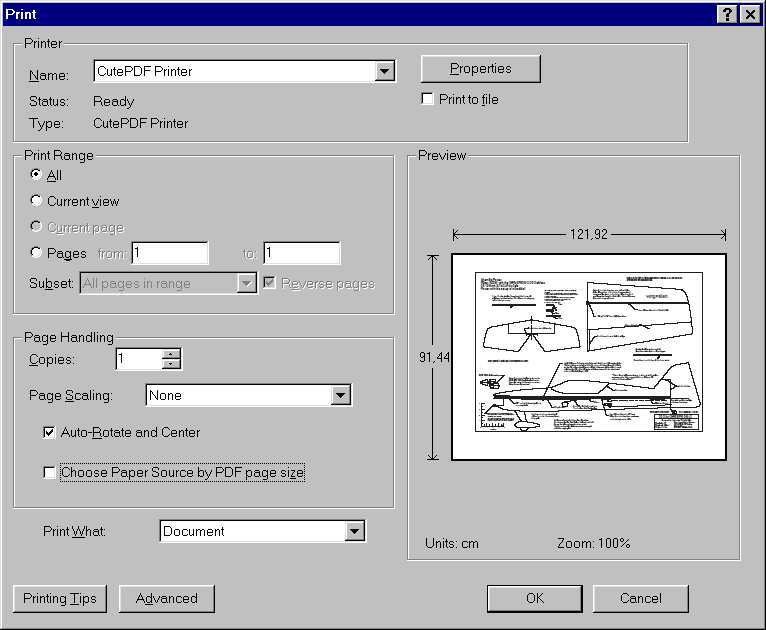Select the All print range option
Screen dimensions: 766x630
[x=36, y=175]
